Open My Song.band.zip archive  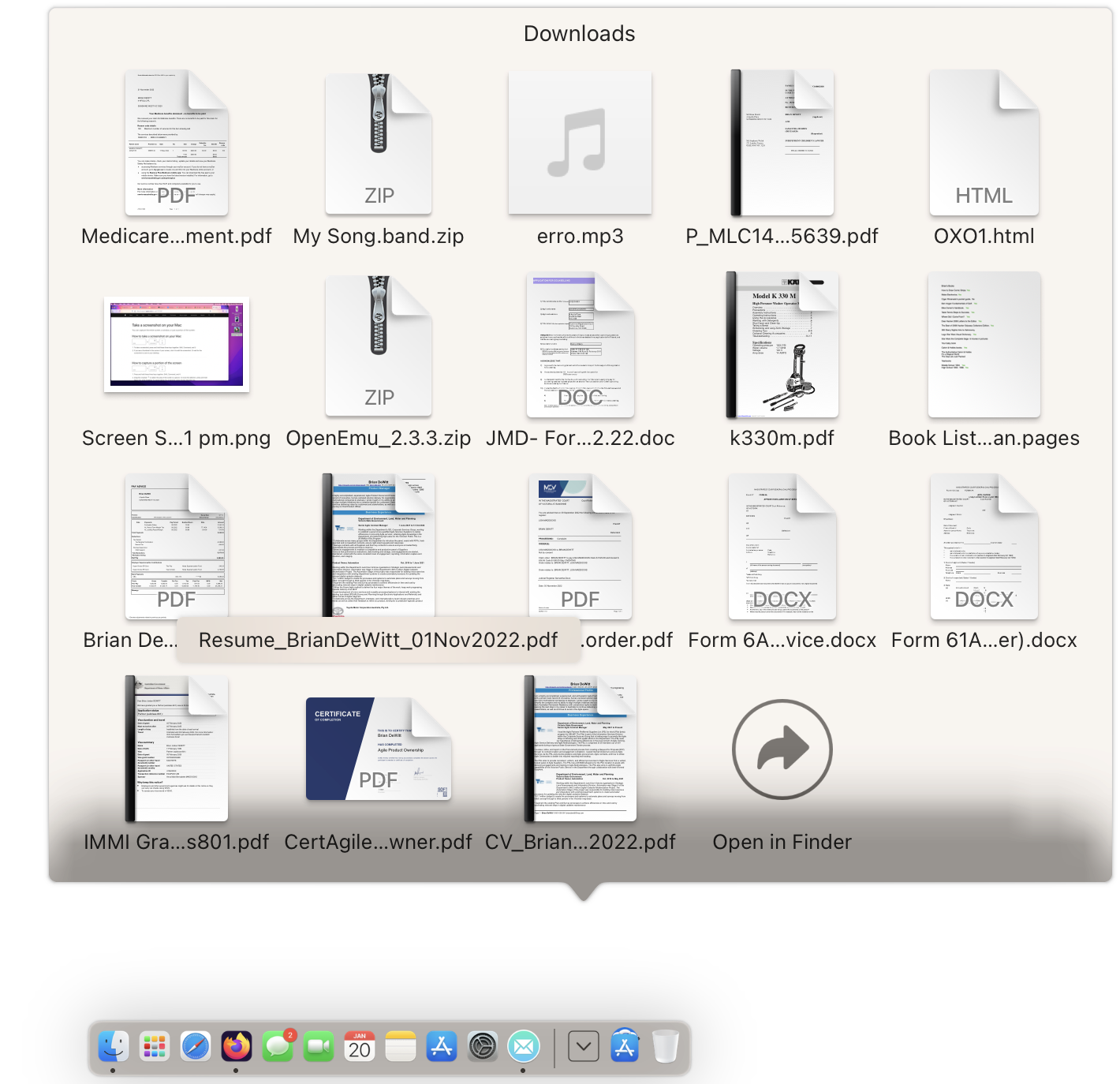click(x=379, y=144)
